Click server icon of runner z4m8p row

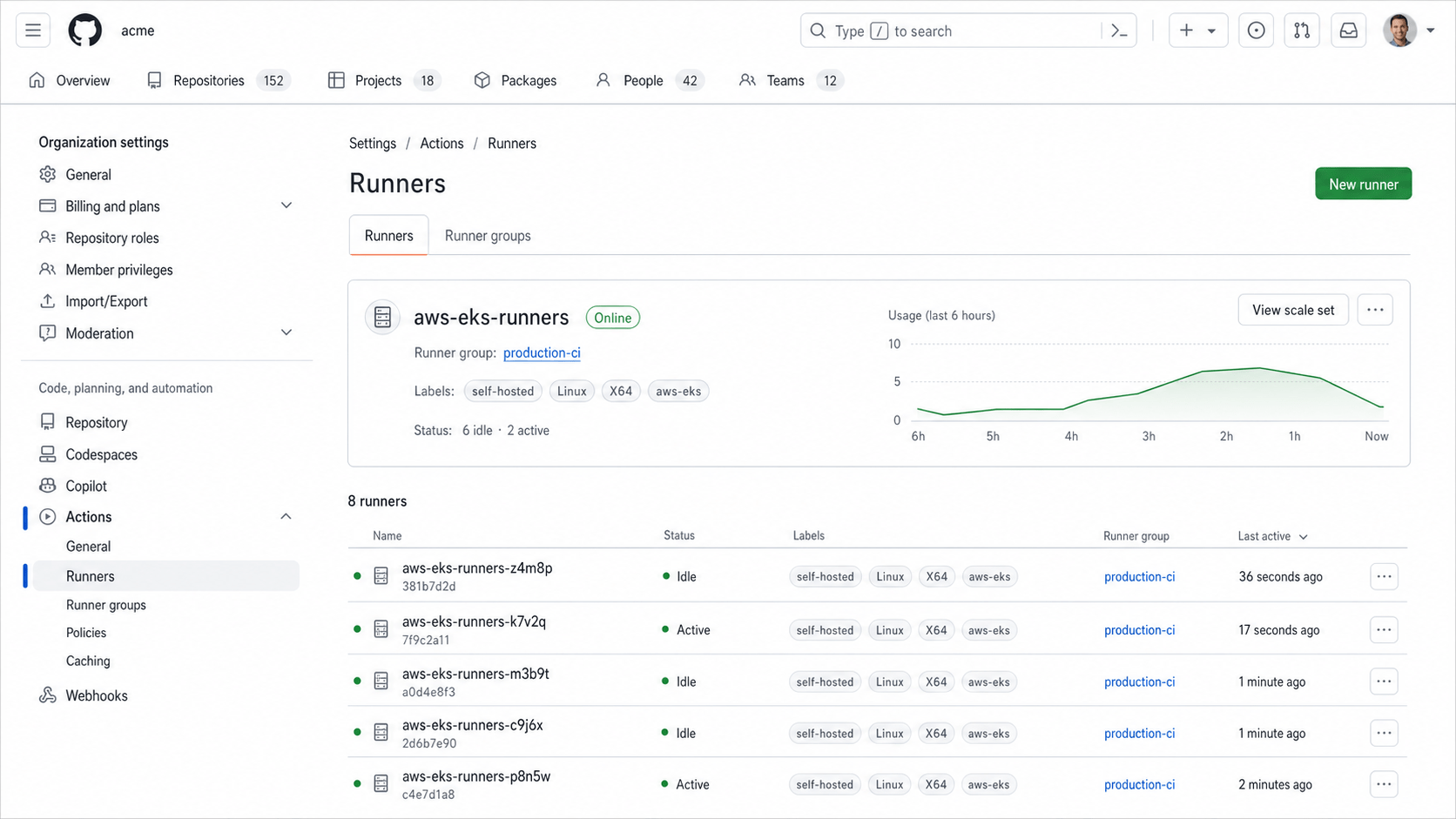[381, 576]
